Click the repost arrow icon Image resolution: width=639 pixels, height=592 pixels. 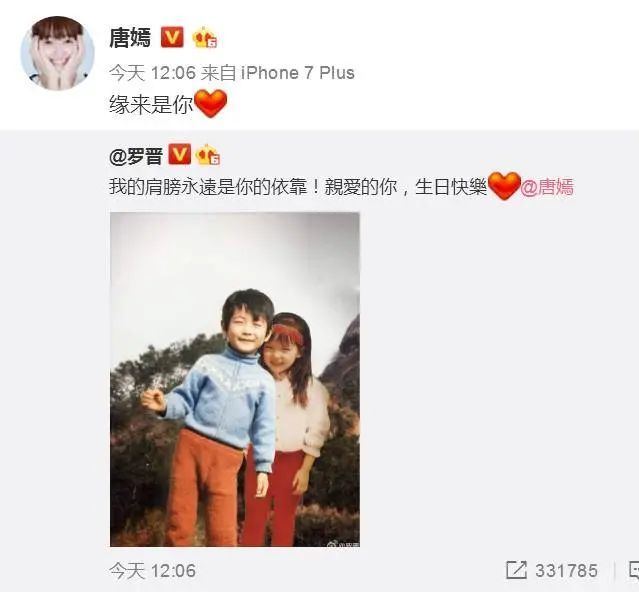[x=516, y=570]
